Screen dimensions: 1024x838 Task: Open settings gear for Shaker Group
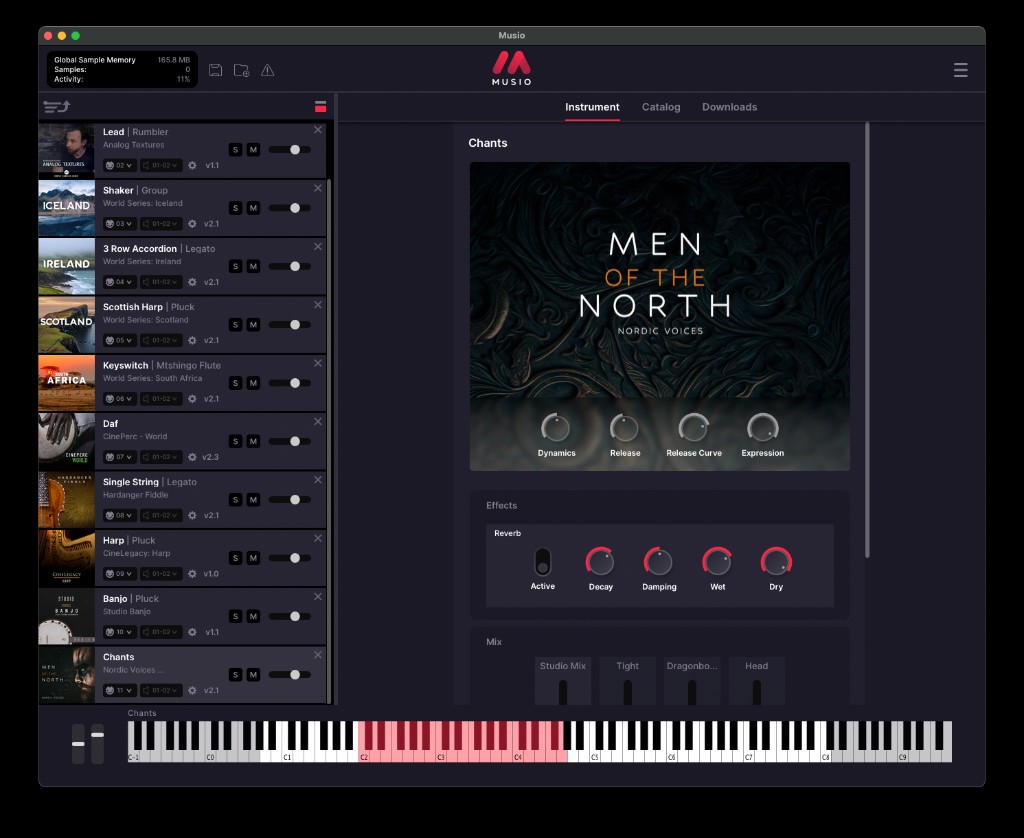(x=192, y=223)
